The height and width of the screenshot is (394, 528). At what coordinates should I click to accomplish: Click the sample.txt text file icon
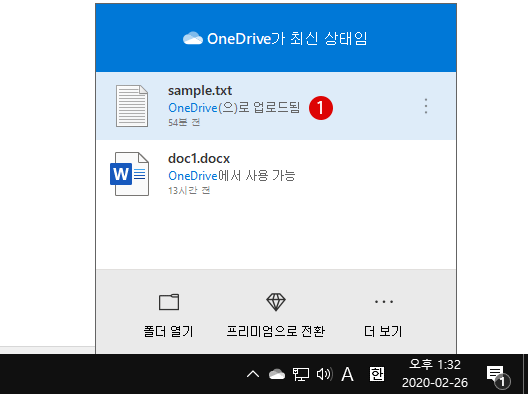[132, 106]
